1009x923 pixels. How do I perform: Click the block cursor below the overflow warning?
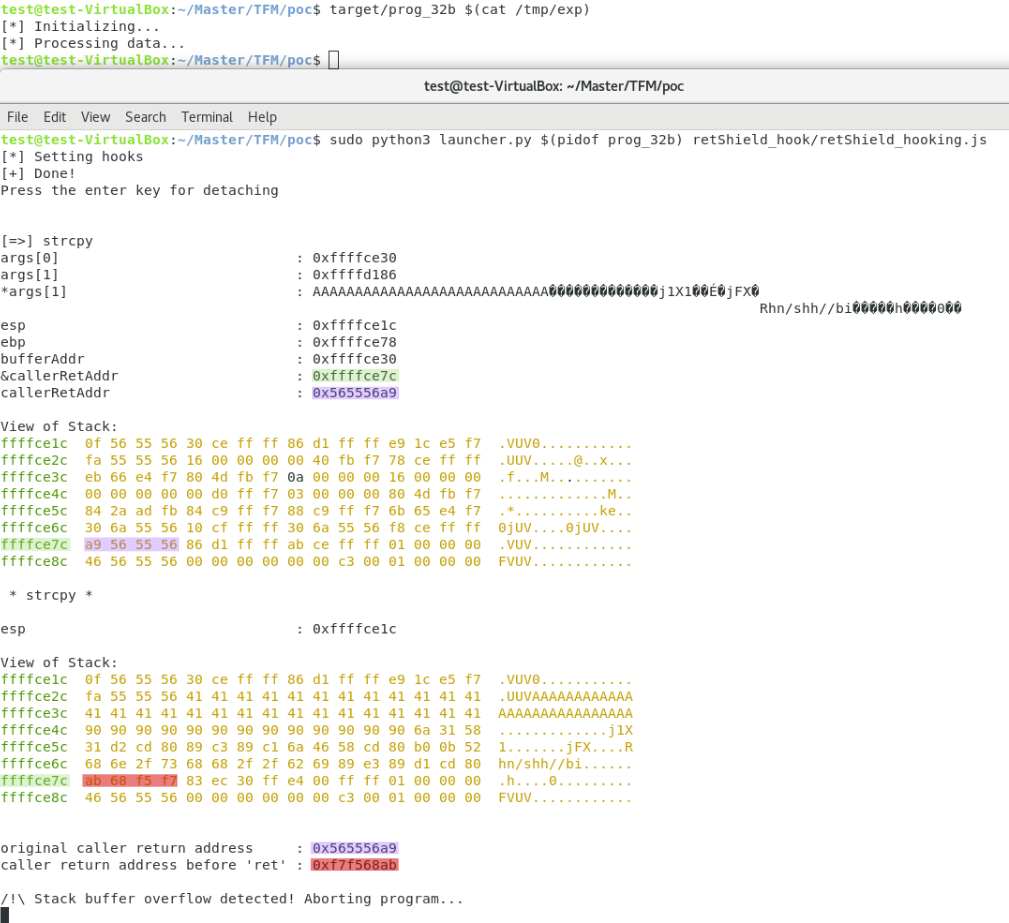click(x=5, y=915)
